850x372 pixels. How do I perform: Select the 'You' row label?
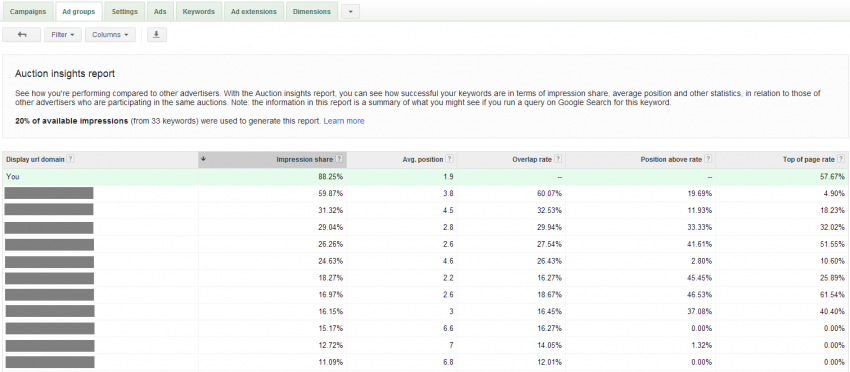(12, 177)
